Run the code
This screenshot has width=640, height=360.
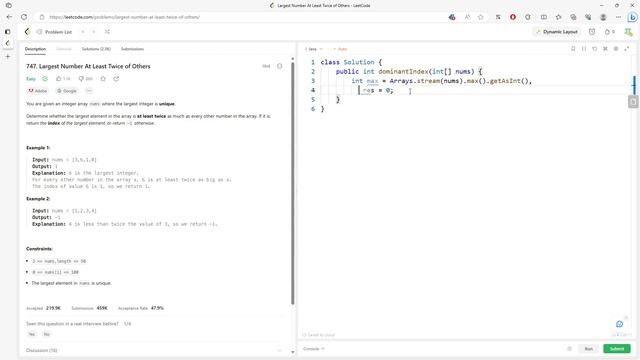coord(589,349)
